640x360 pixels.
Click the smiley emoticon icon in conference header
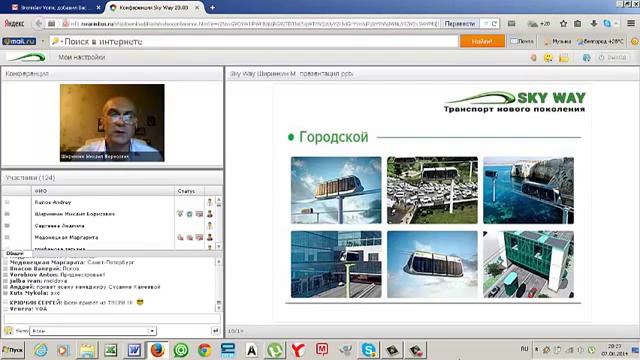coord(548,58)
